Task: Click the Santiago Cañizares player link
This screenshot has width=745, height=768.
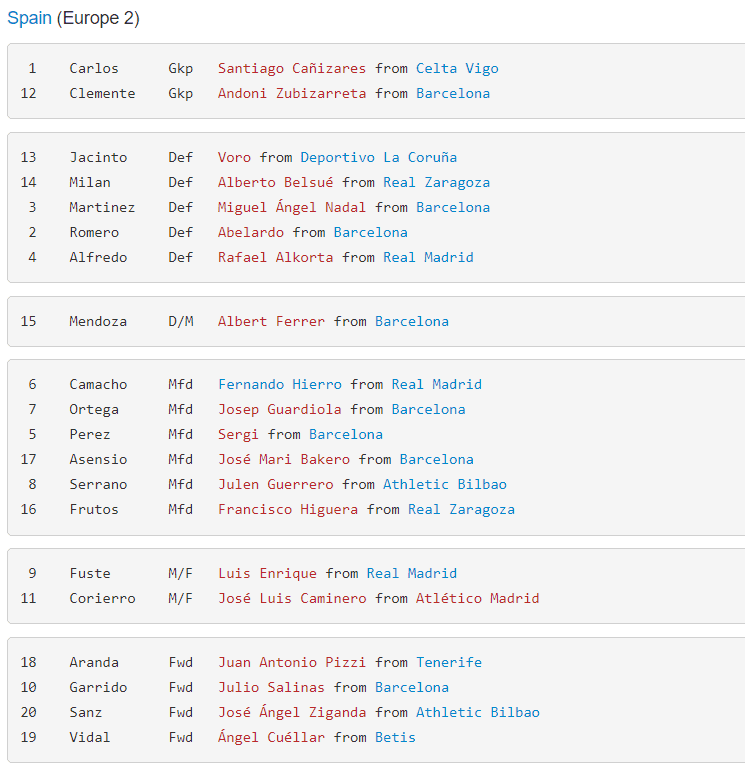Action: 292,68
